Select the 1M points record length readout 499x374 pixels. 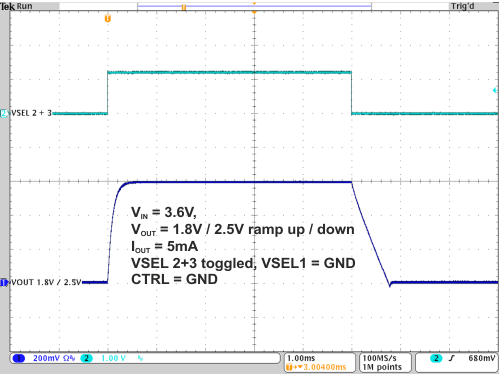tap(382, 367)
